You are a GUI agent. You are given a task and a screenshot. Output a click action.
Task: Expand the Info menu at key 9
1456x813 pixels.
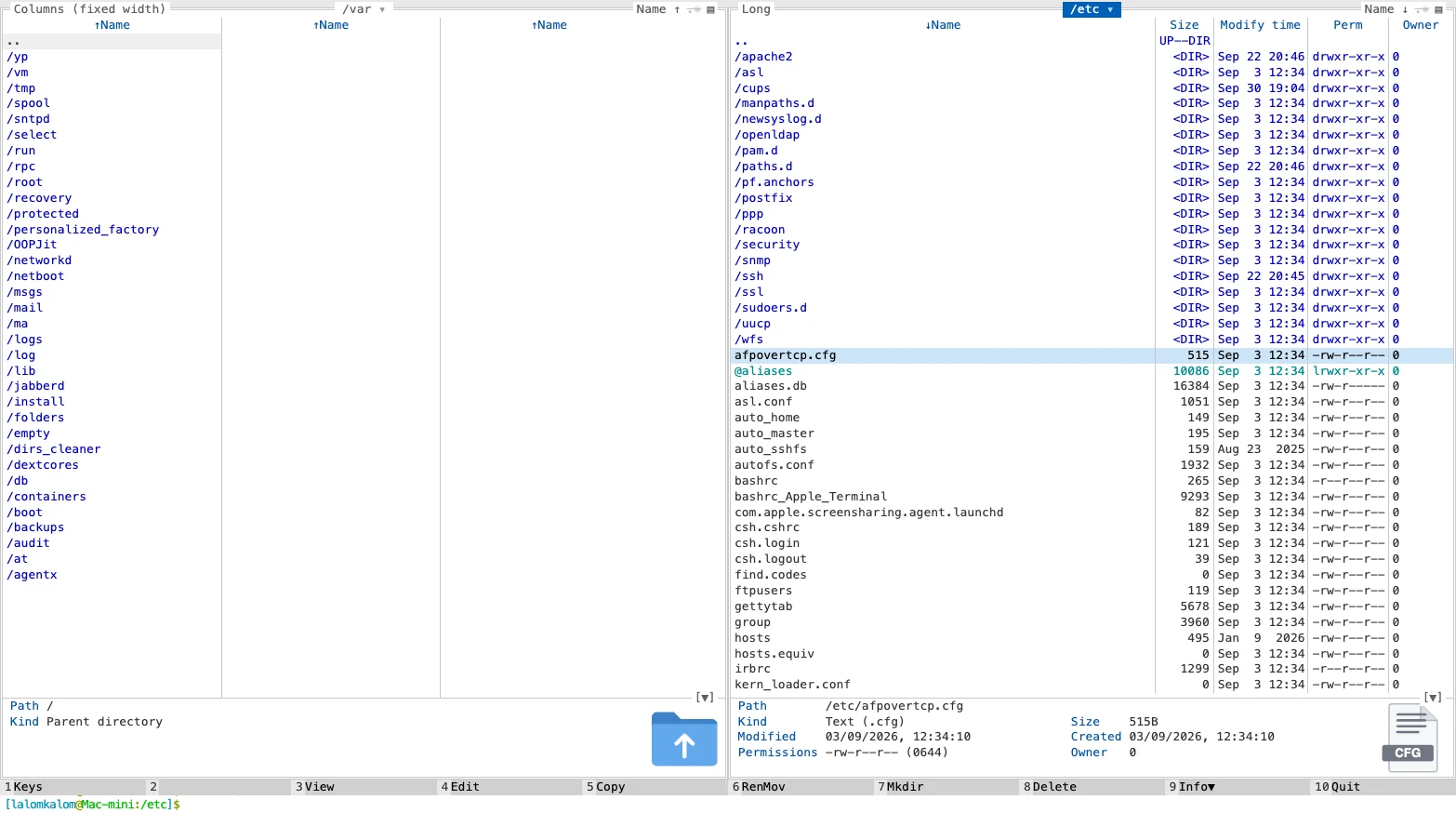[x=1197, y=787]
